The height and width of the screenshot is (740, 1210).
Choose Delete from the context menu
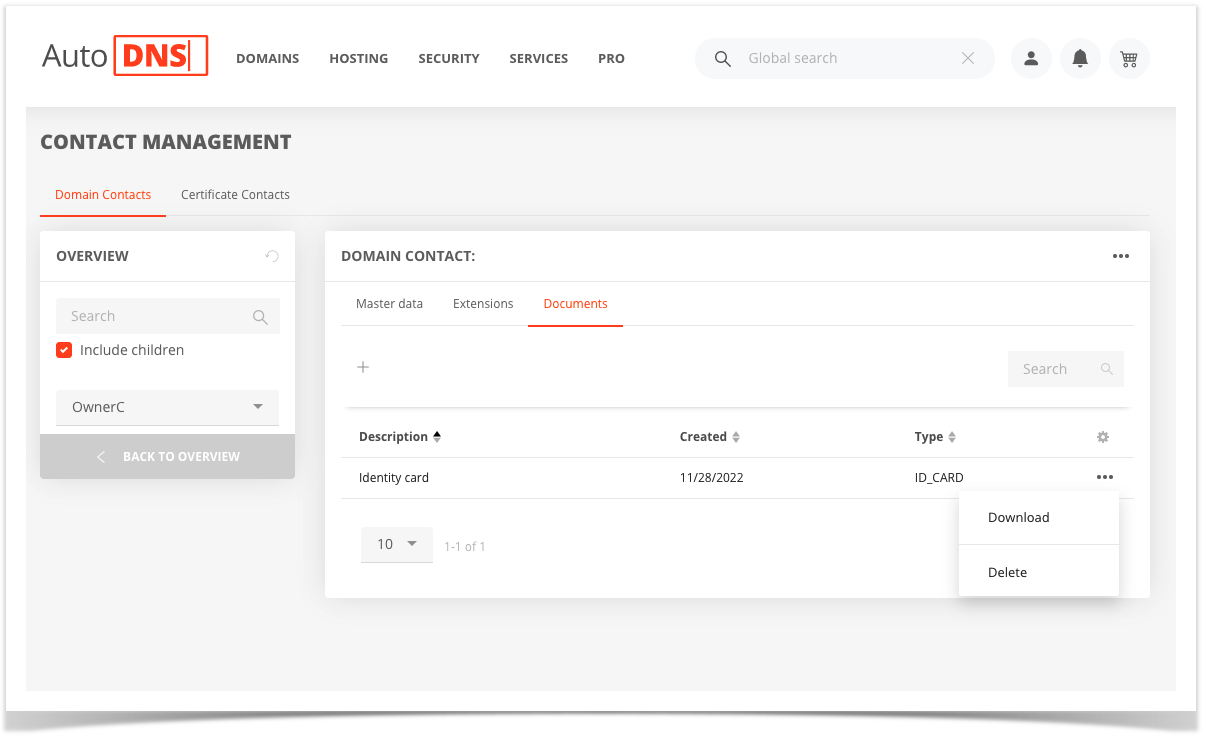(1038, 572)
